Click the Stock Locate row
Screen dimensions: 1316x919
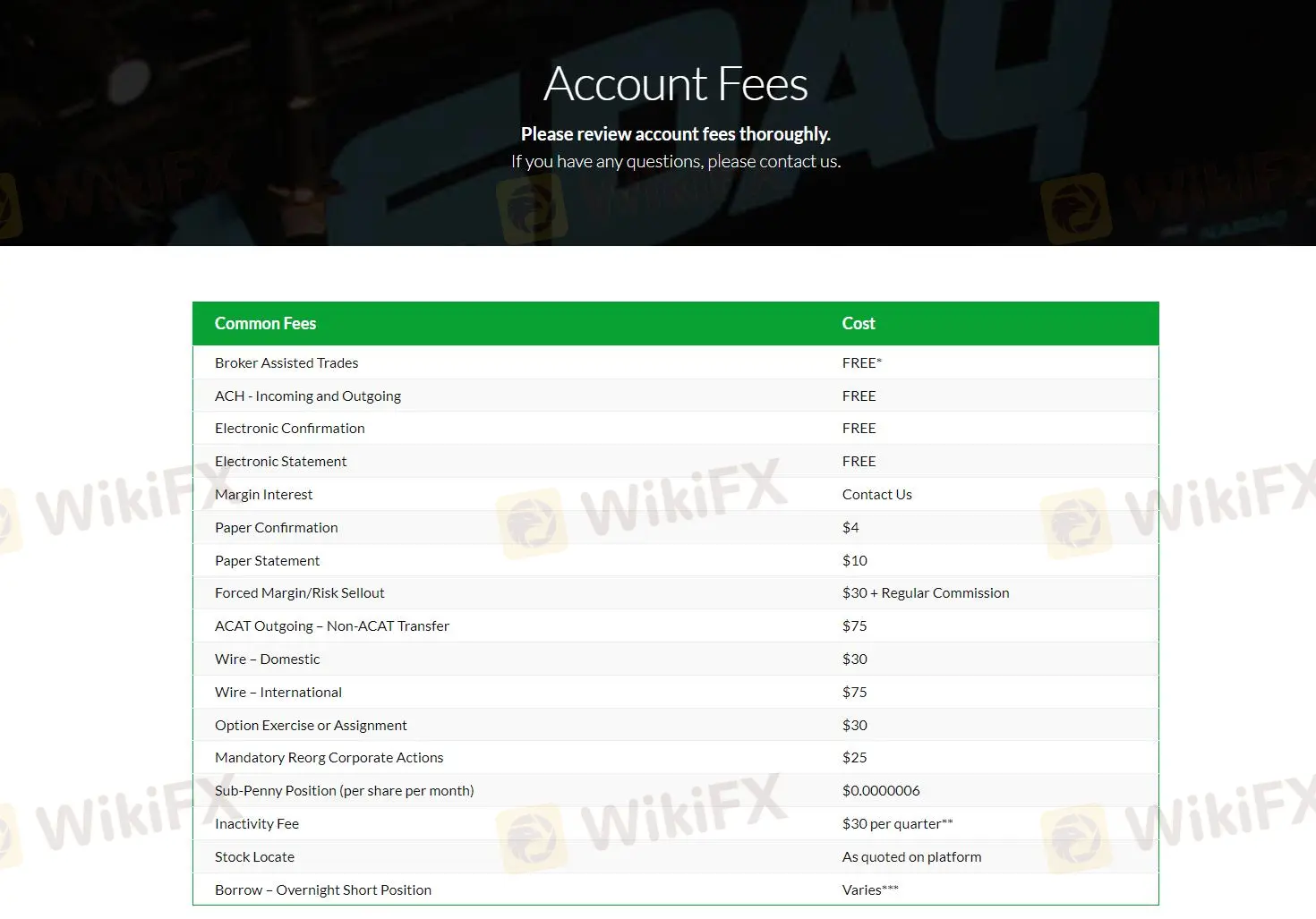255,856
